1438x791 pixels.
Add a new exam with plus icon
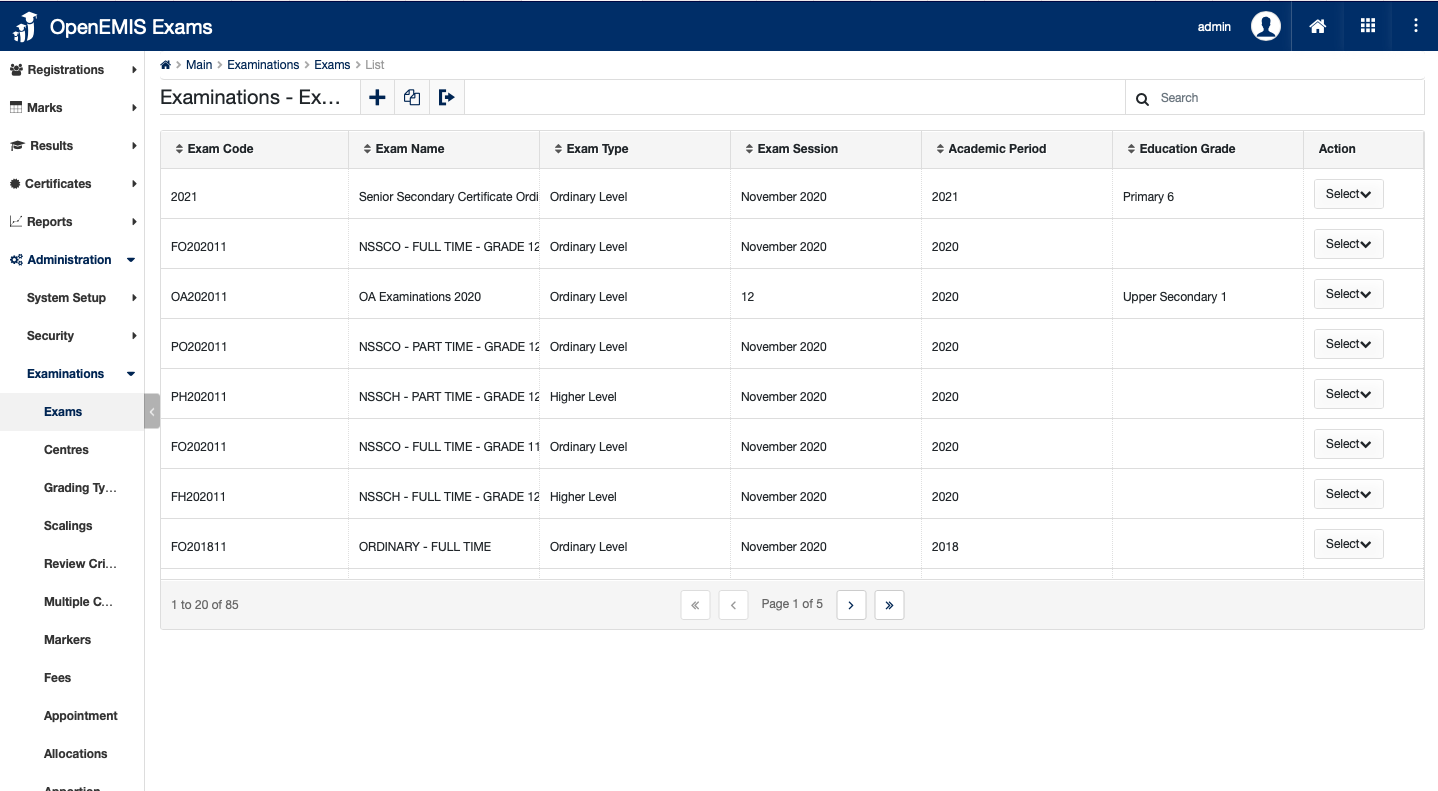(377, 97)
